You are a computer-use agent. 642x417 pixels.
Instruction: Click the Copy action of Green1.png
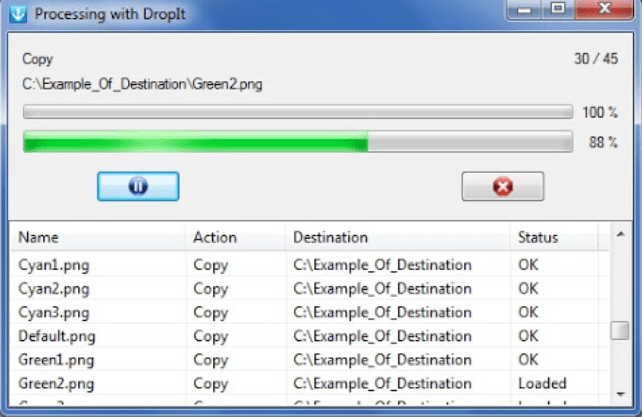pyautogui.click(x=210, y=361)
